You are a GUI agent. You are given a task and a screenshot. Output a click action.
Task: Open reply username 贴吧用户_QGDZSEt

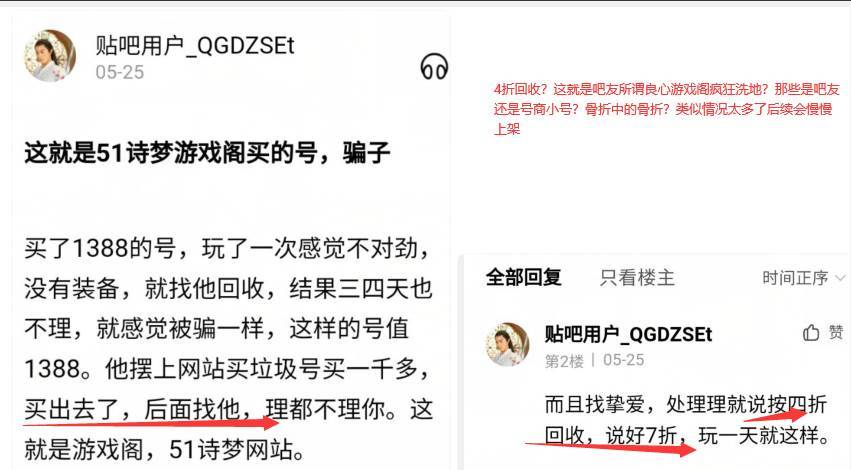click(x=628, y=334)
